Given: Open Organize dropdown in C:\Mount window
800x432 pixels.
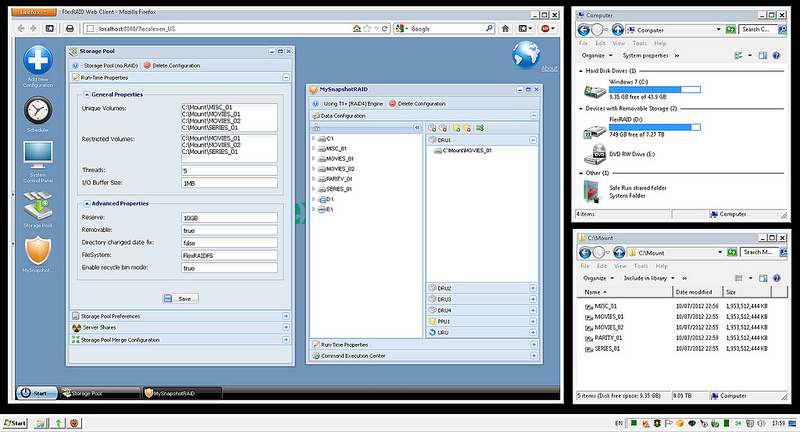Looking at the screenshot, I should coord(598,278).
